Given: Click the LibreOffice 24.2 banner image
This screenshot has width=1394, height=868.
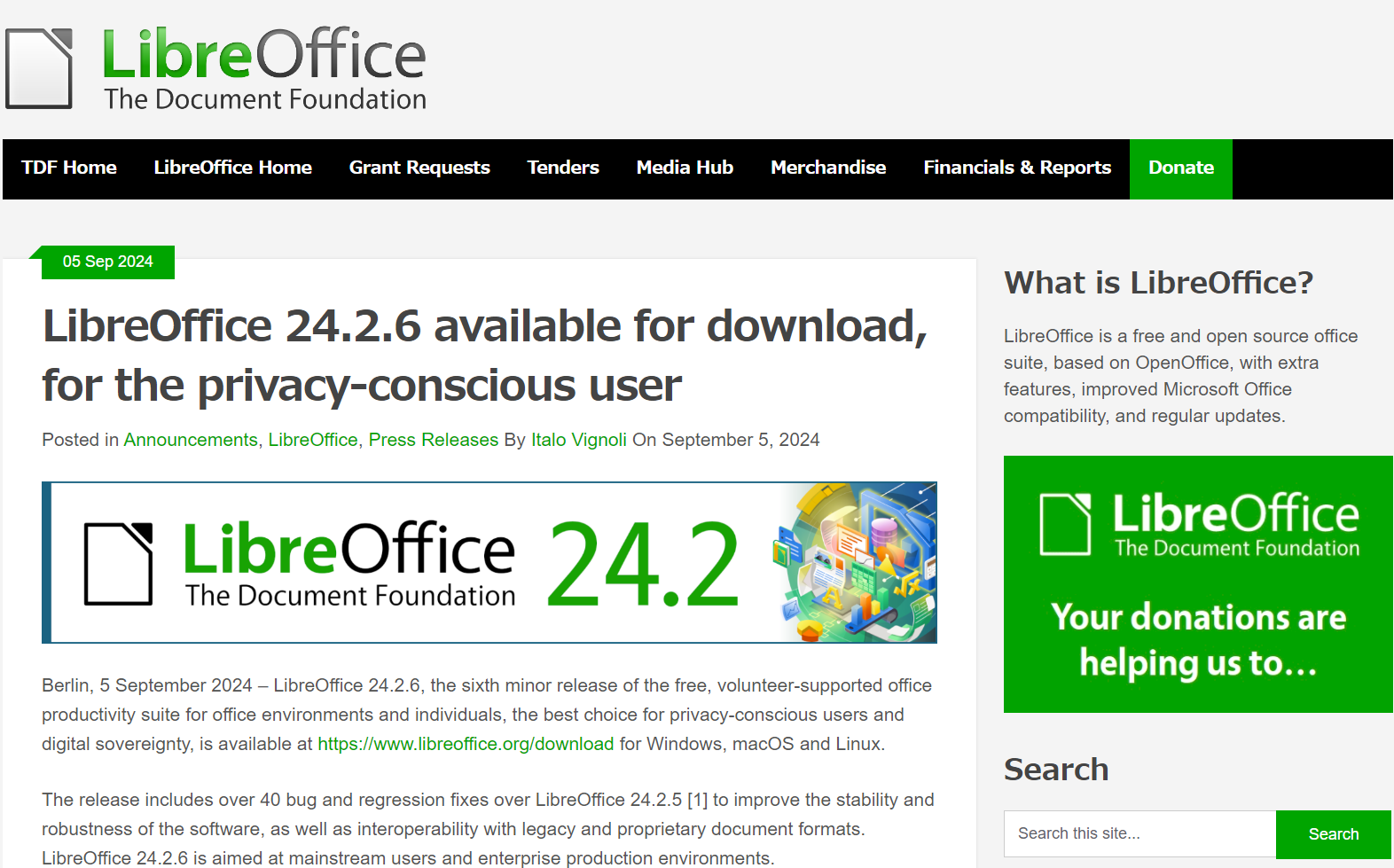Looking at the screenshot, I should tap(489, 562).
